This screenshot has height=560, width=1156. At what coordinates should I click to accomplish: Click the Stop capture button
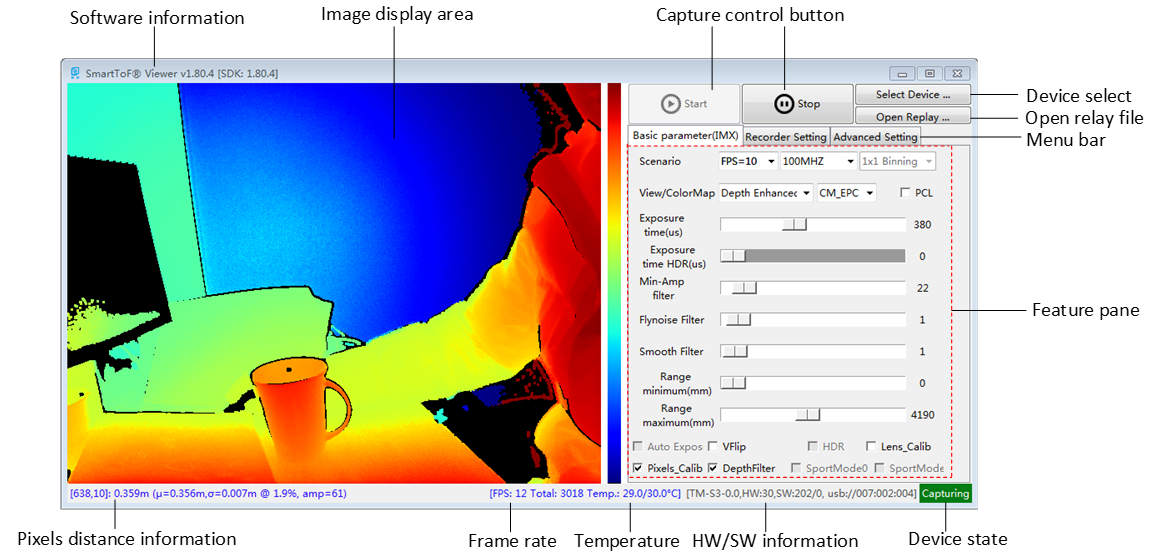point(797,104)
